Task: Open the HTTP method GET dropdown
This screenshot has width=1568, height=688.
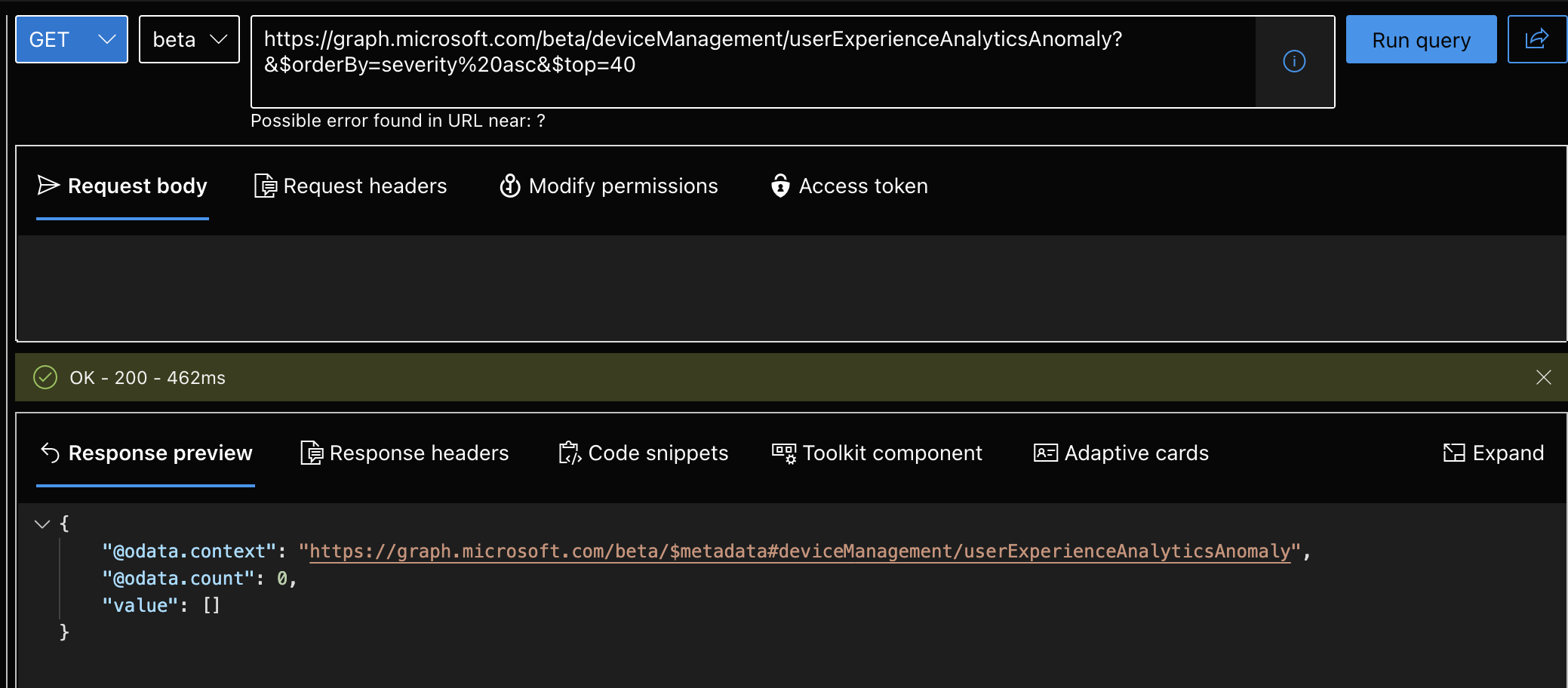Action: 71,39
